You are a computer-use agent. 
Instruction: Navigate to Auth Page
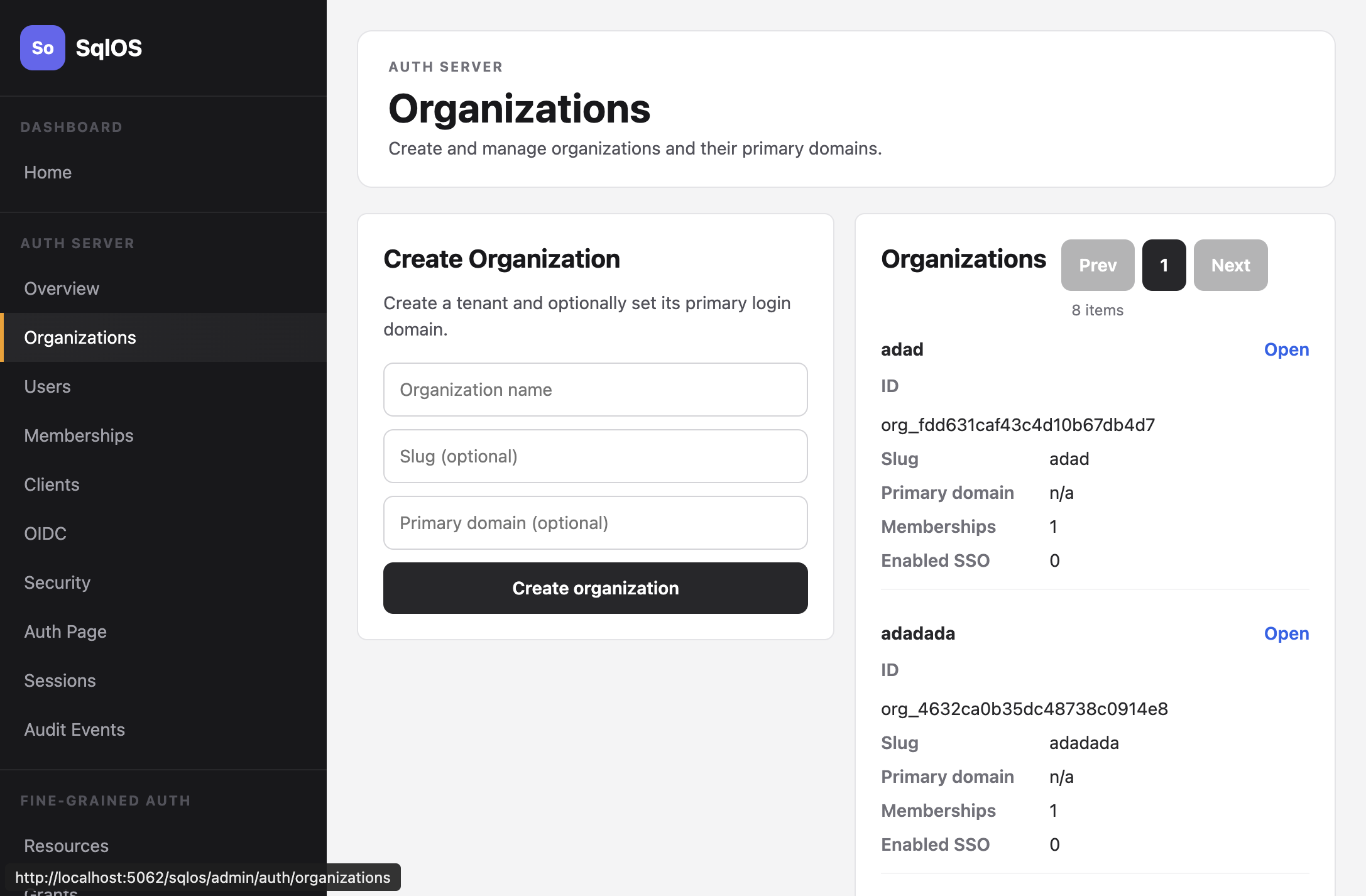[65, 631]
